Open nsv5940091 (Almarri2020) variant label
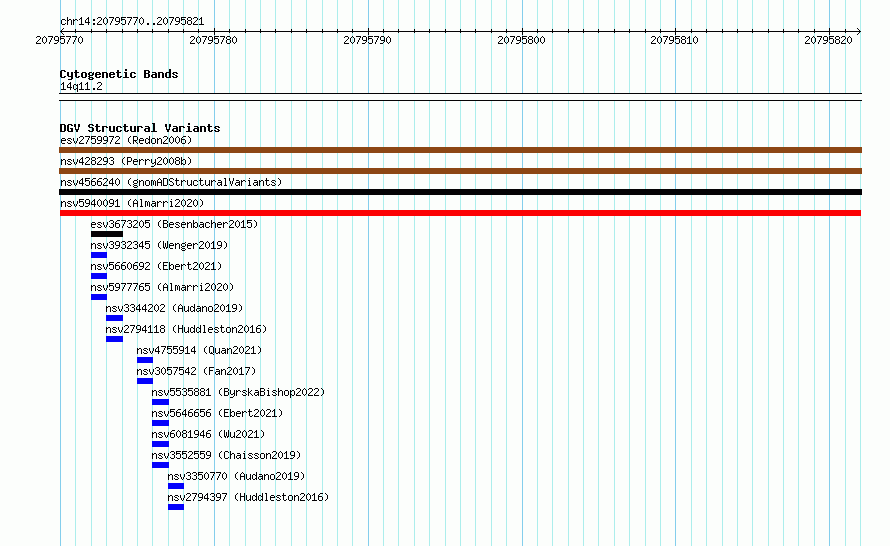890x546 pixels. [x=132, y=203]
